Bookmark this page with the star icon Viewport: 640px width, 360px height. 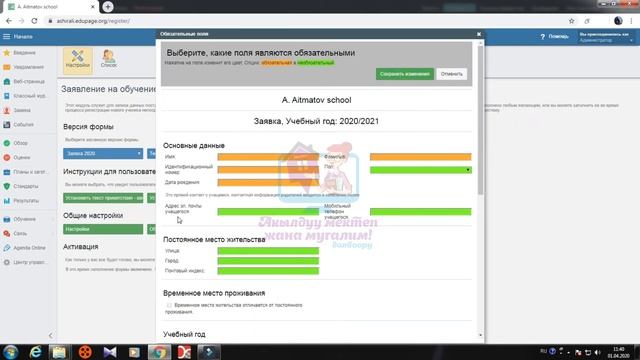[571, 21]
